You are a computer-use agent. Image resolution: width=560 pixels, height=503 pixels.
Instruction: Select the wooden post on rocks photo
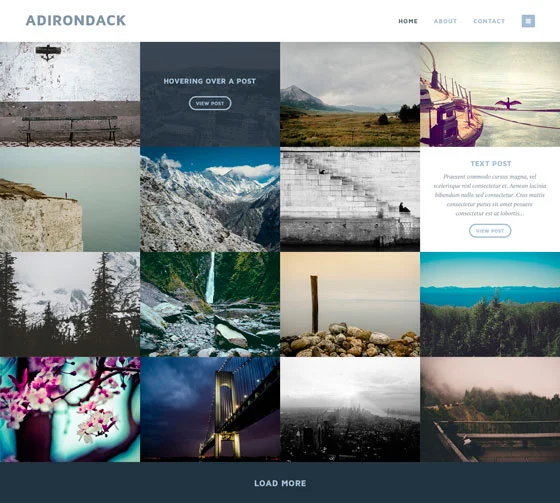350,304
